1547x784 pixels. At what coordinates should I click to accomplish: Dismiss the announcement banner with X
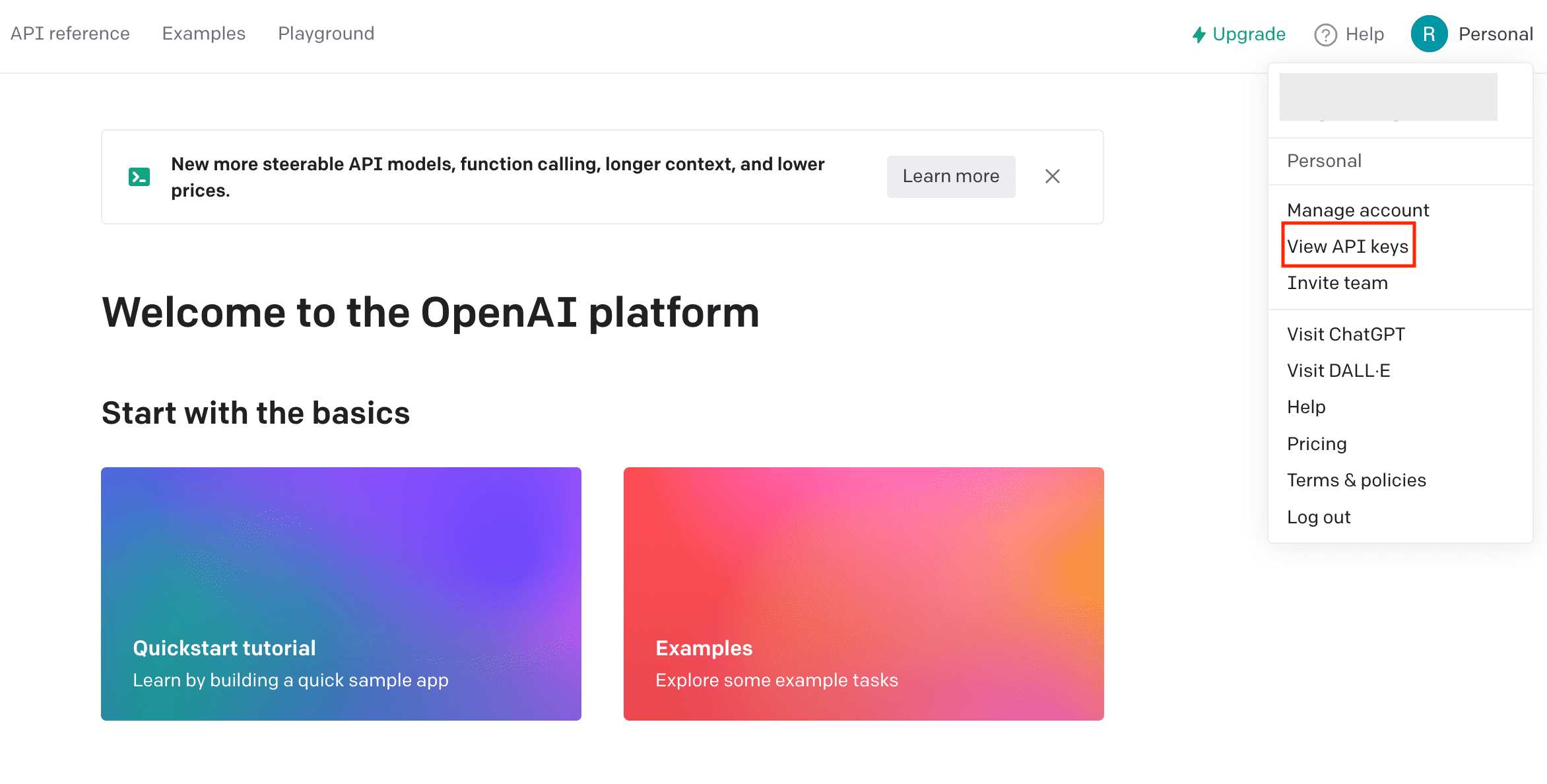coord(1053,176)
